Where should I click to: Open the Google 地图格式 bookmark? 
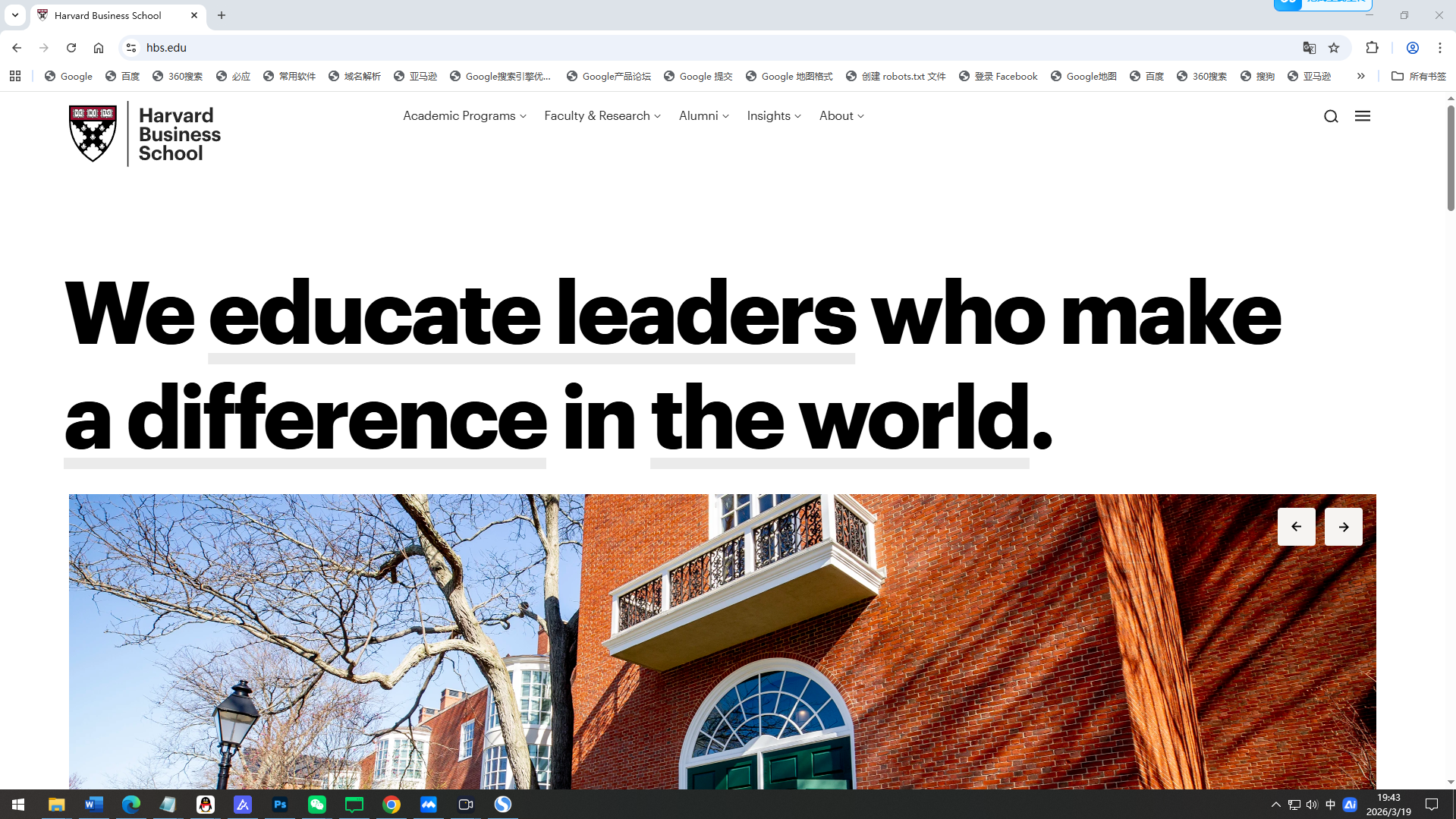point(789,76)
